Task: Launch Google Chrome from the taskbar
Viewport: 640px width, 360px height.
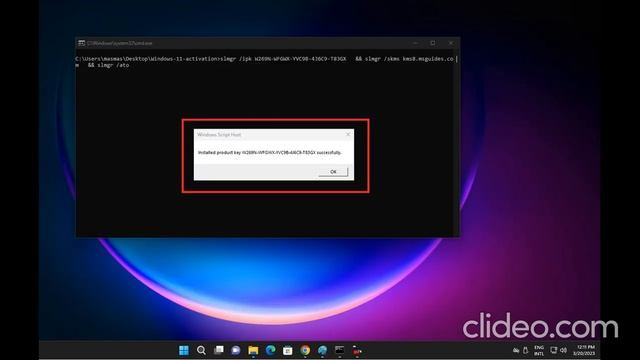Action: [x=305, y=350]
